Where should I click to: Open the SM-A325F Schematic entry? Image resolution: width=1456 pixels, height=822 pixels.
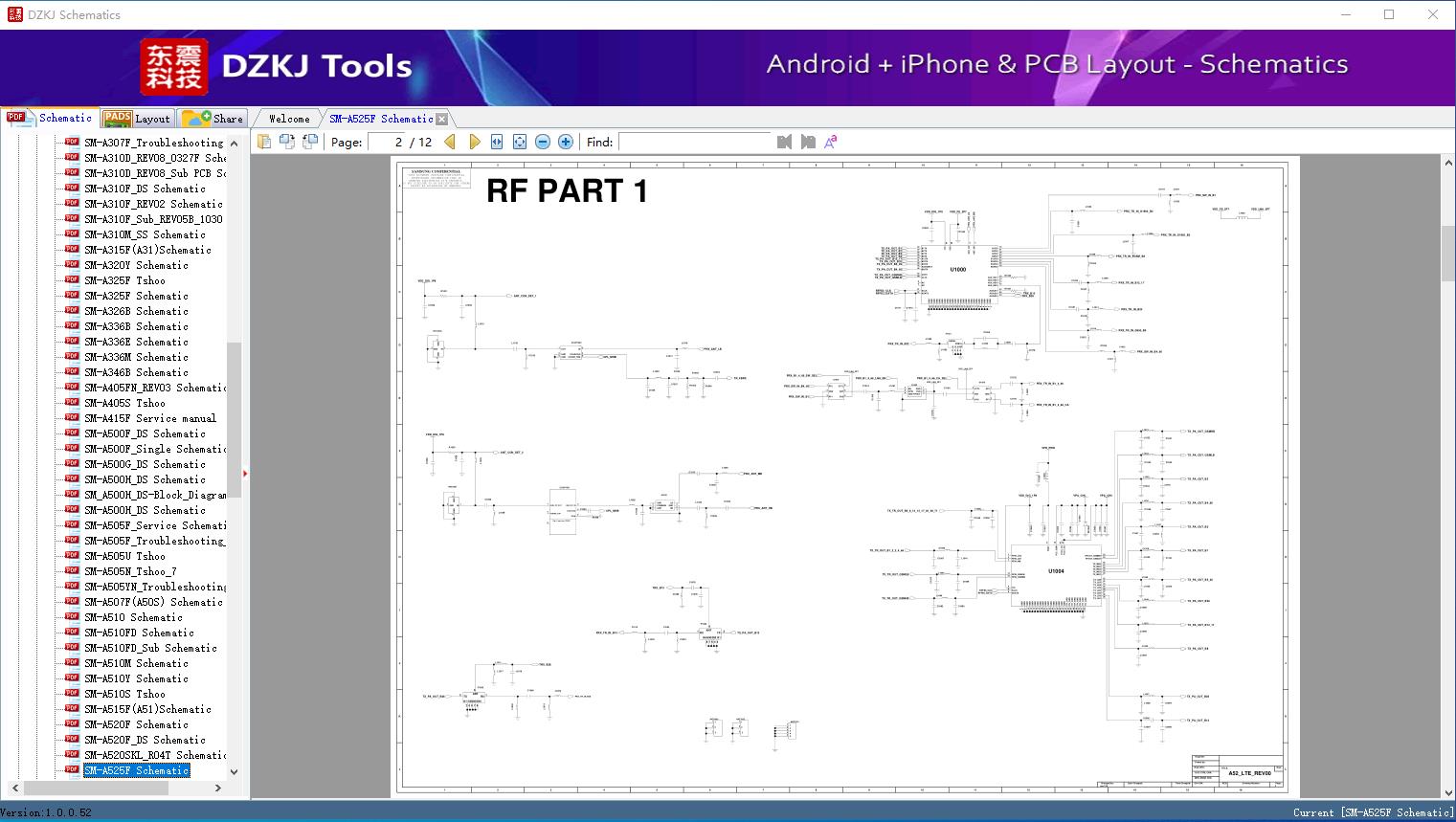click(136, 296)
